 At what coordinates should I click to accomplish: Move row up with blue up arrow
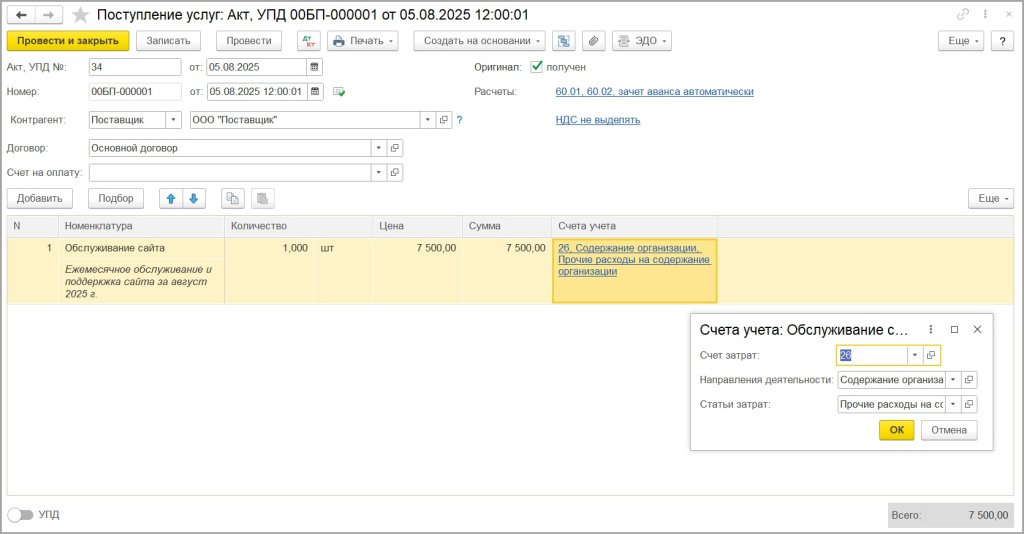point(171,198)
